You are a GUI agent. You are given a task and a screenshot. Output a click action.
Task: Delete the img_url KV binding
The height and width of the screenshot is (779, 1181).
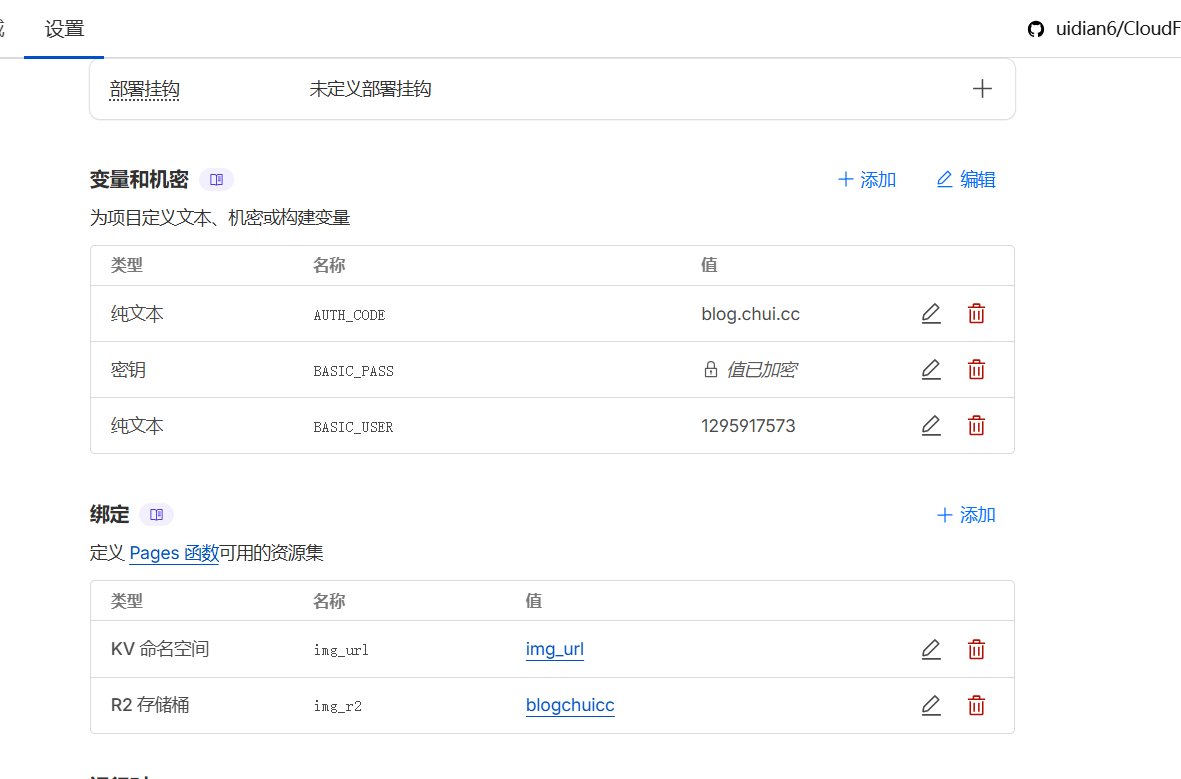point(976,649)
